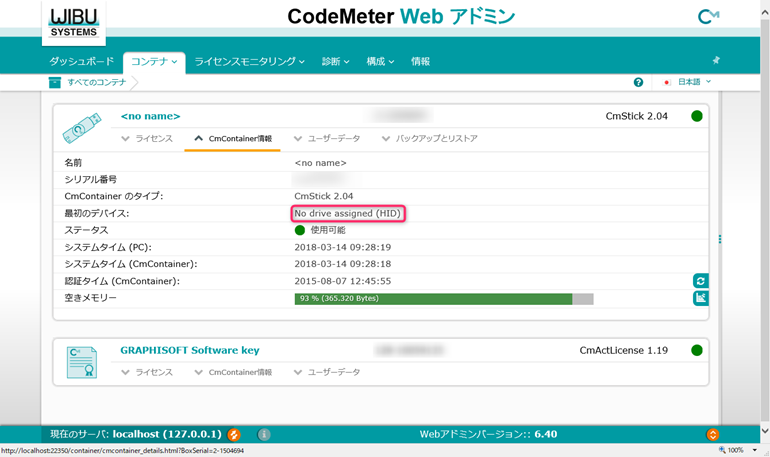Open the ライセンスモニタリング dropdown menu
Viewport: 770px width, 457px height.
249,61
